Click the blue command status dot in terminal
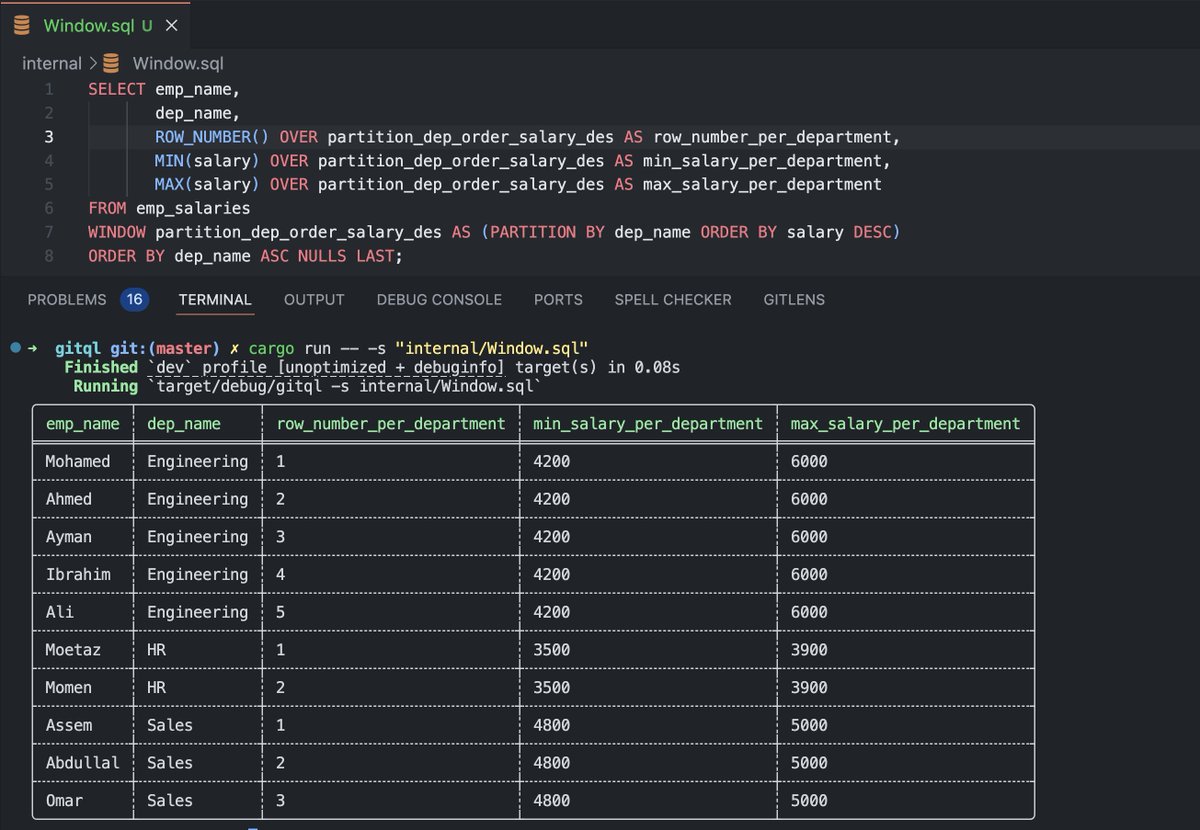Image resolution: width=1200 pixels, height=830 pixels. [16, 348]
